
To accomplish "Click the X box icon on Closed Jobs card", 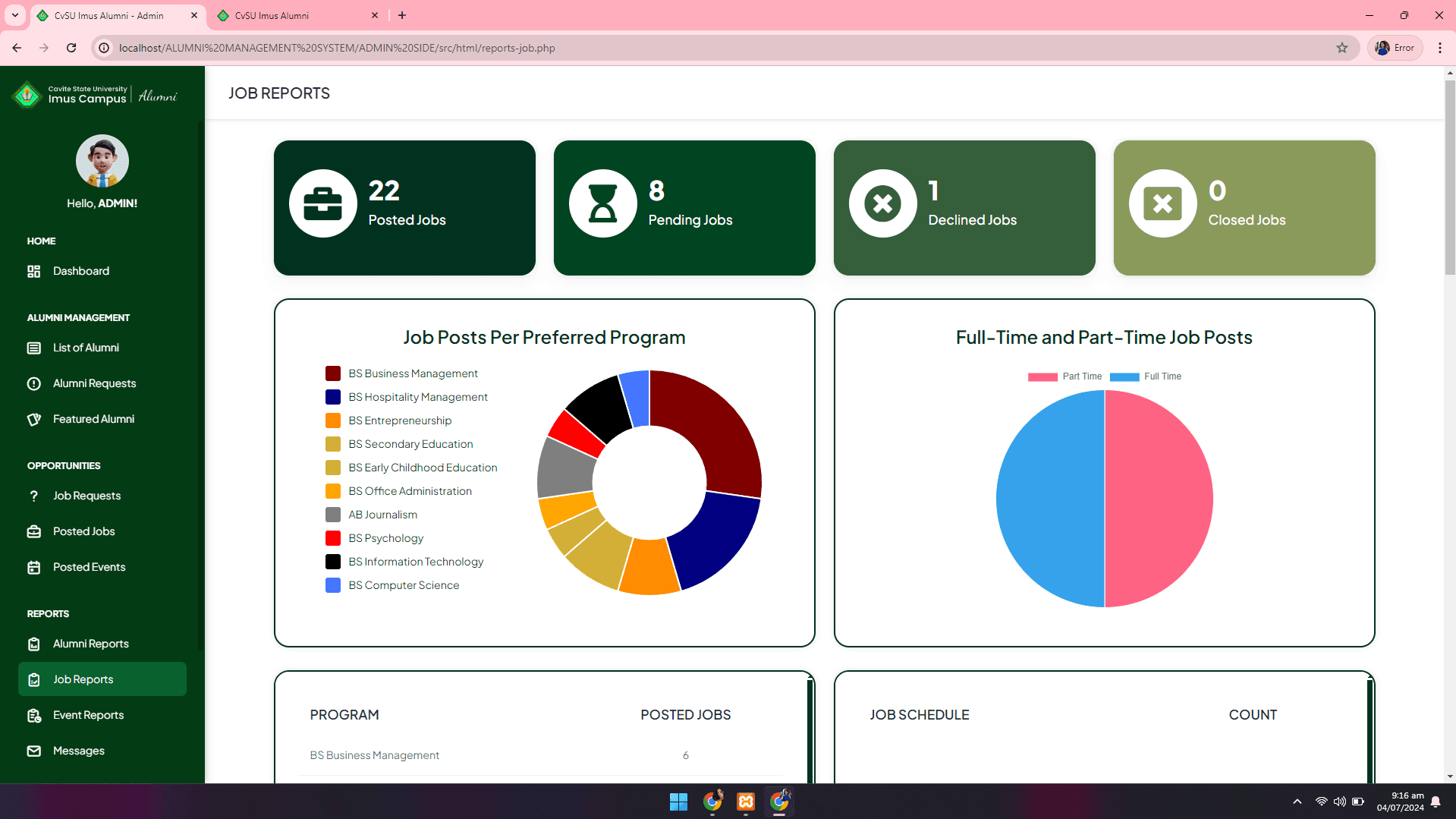I will pyautogui.click(x=1163, y=203).
